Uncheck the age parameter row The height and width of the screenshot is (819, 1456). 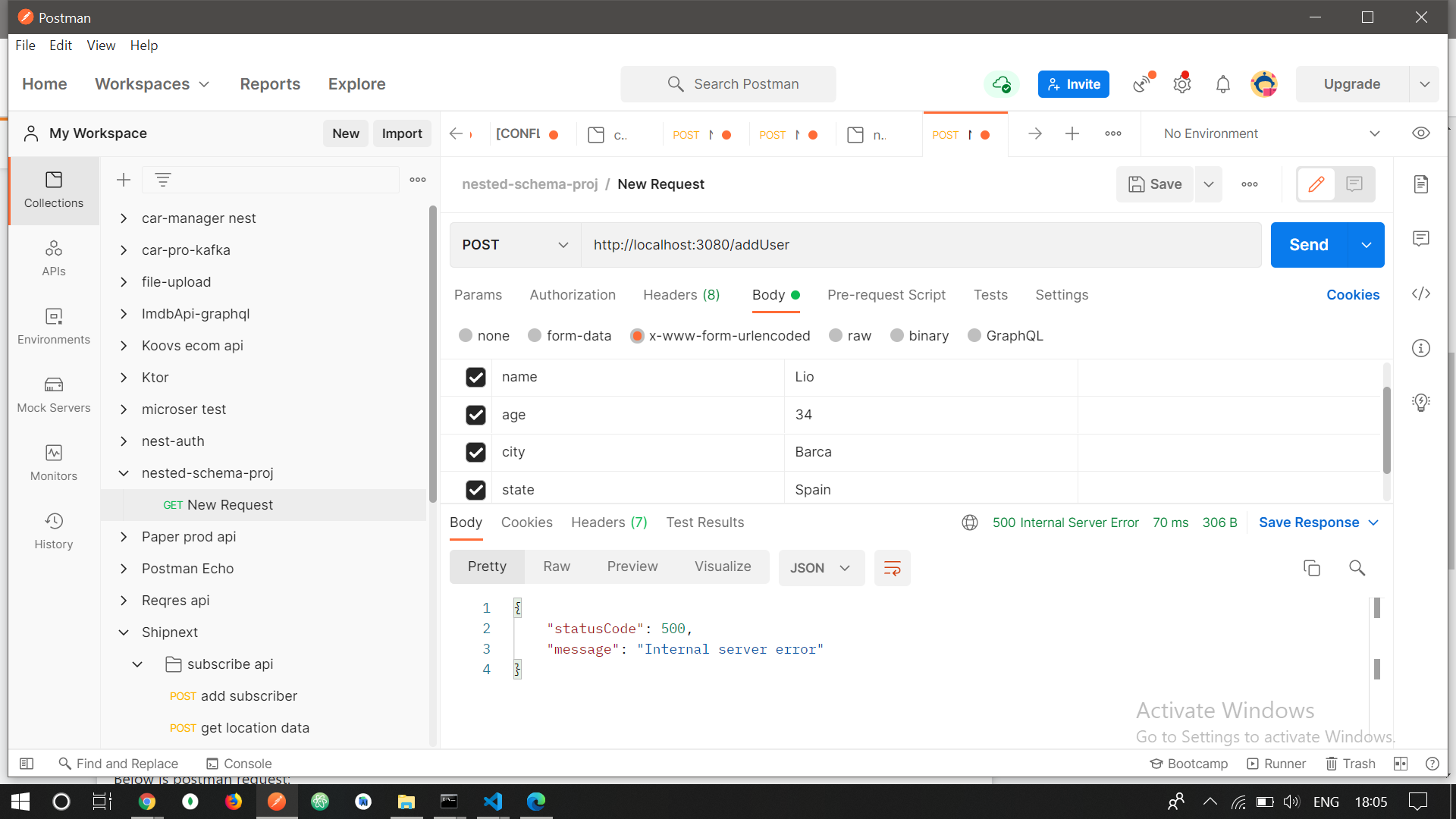pyautogui.click(x=475, y=415)
